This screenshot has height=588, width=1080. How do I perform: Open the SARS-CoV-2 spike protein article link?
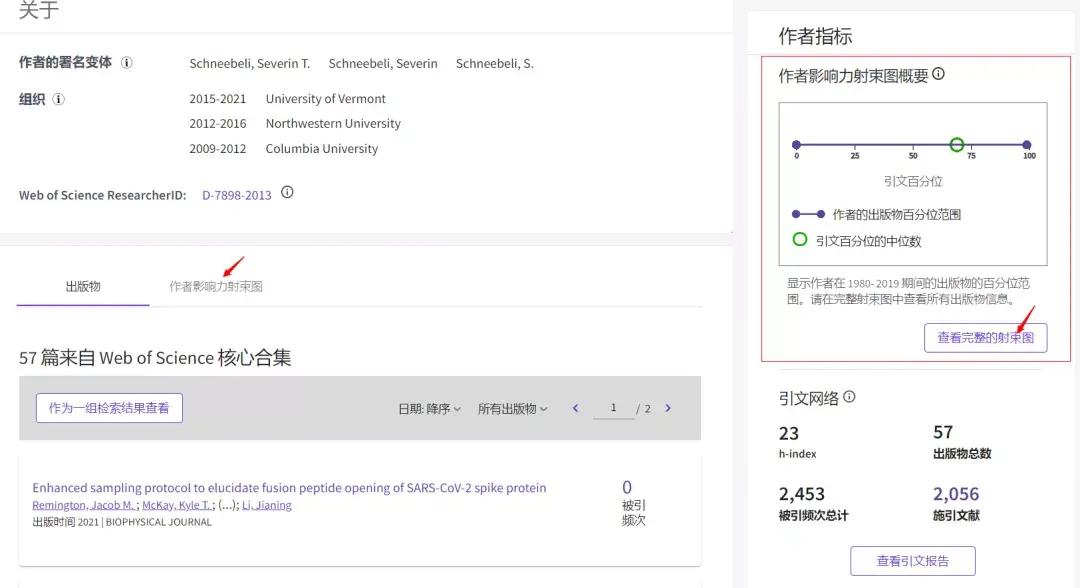tap(289, 487)
